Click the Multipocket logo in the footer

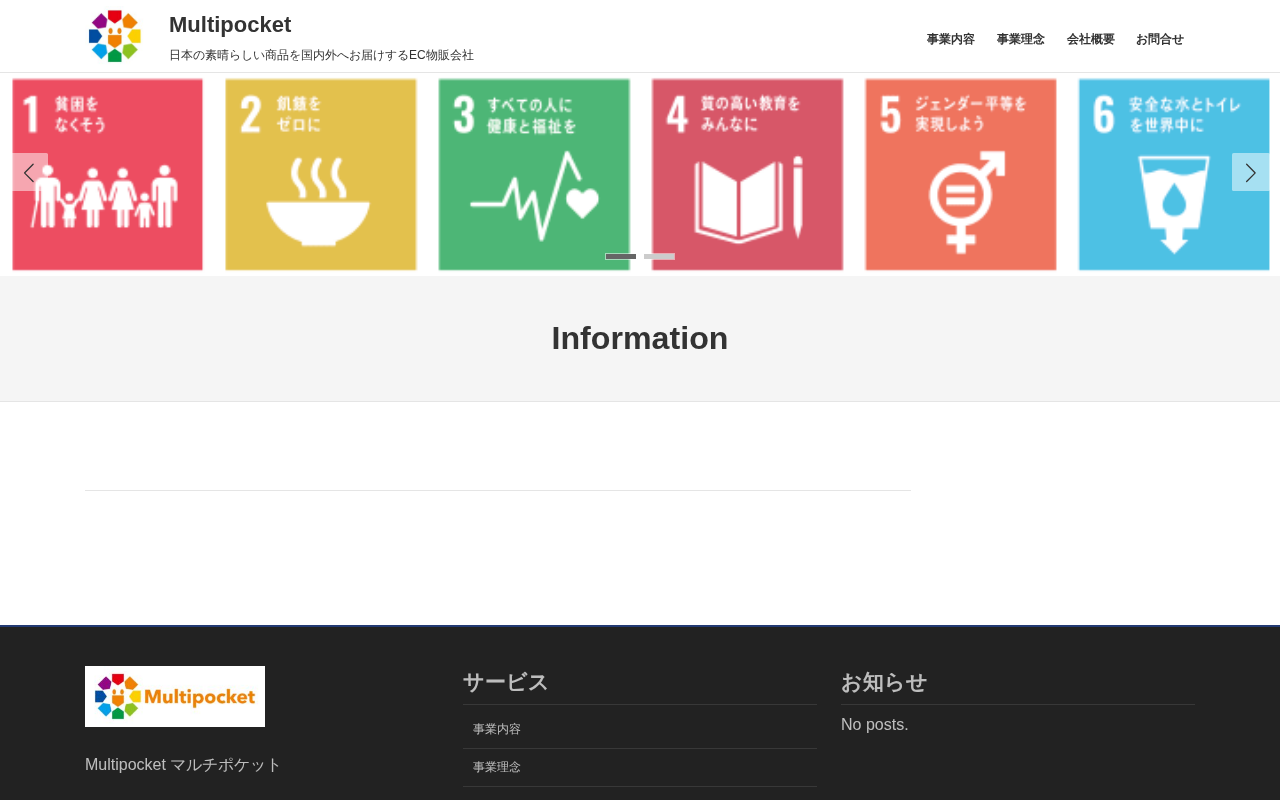click(175, 696)
